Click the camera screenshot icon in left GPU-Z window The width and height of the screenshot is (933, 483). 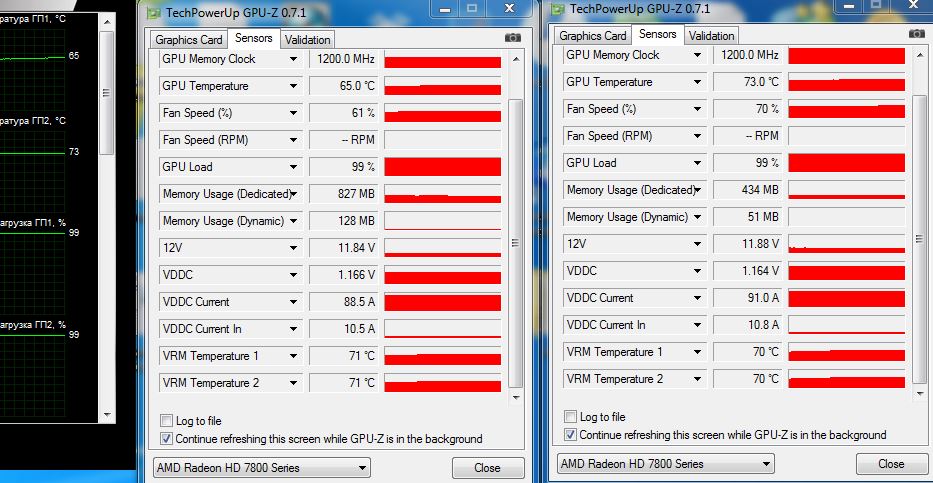[512, 37]
